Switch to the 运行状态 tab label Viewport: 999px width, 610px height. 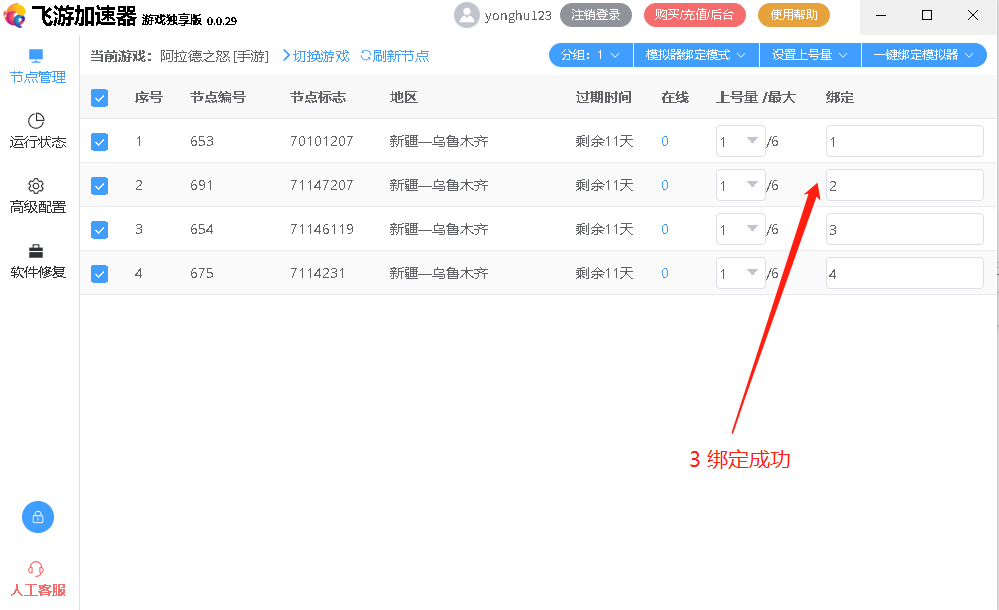click(38, 142)
